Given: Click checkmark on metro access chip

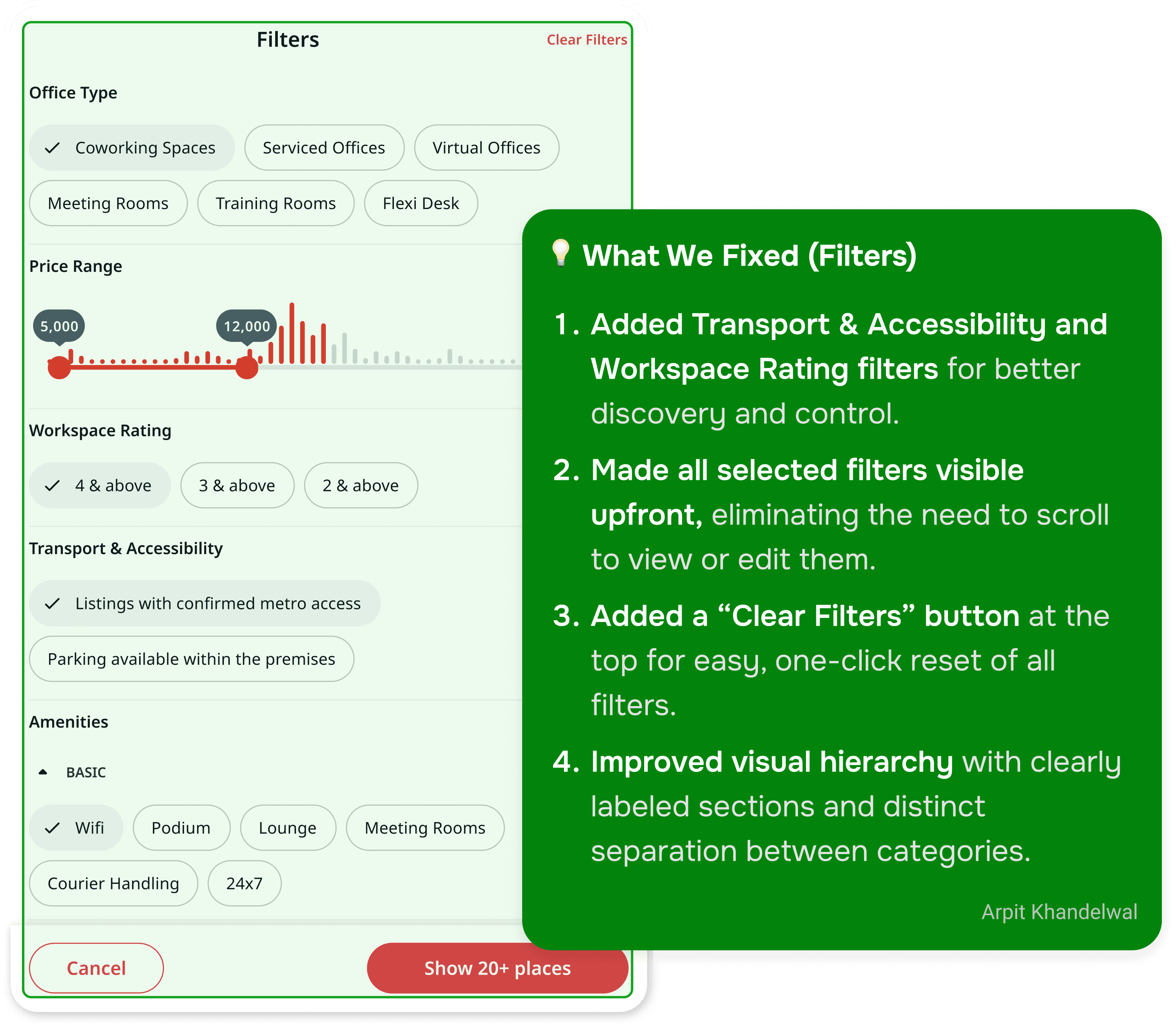Looking at the screenshot, I should pos(52,603).
